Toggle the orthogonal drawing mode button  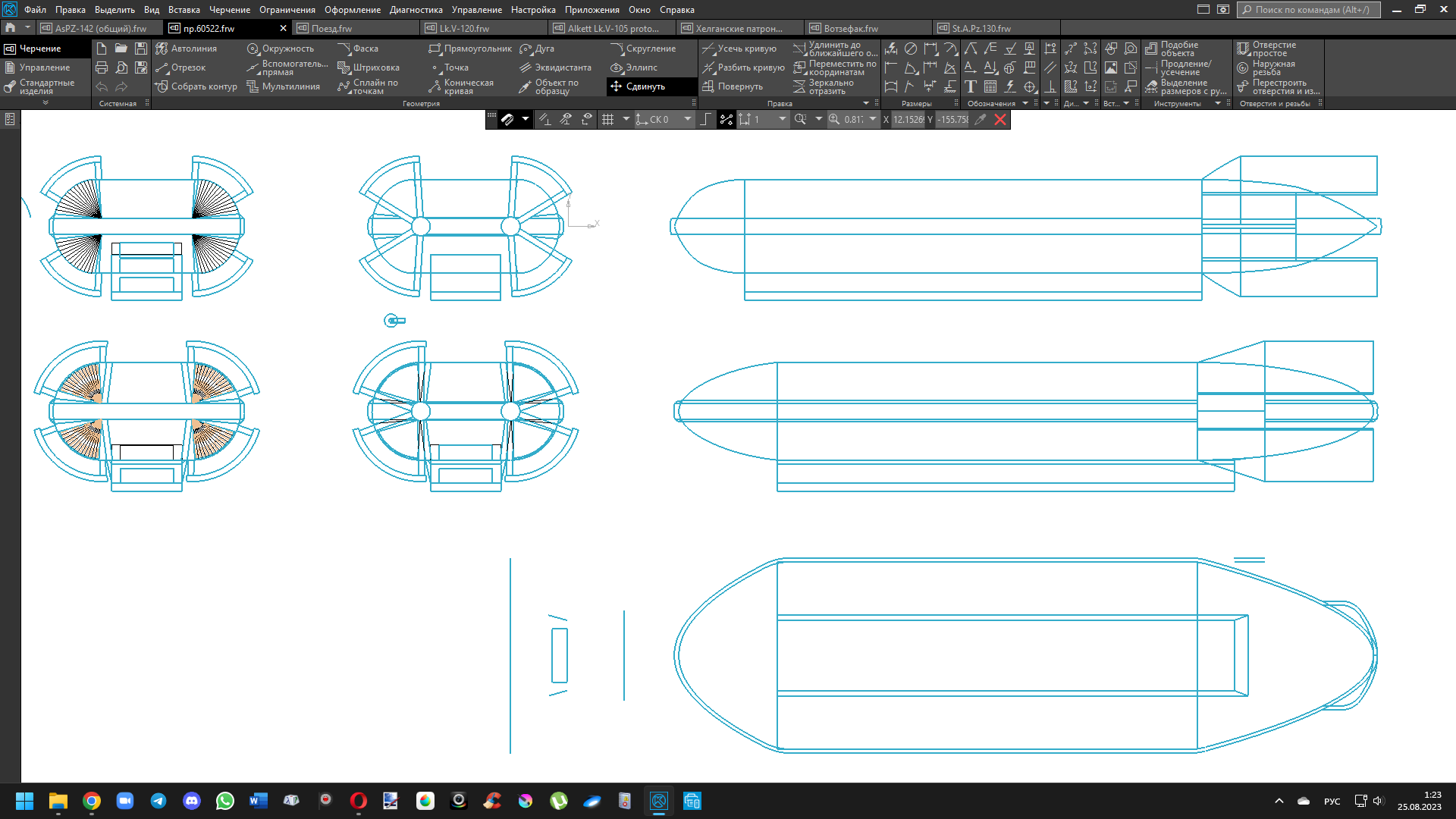[706, 119]
